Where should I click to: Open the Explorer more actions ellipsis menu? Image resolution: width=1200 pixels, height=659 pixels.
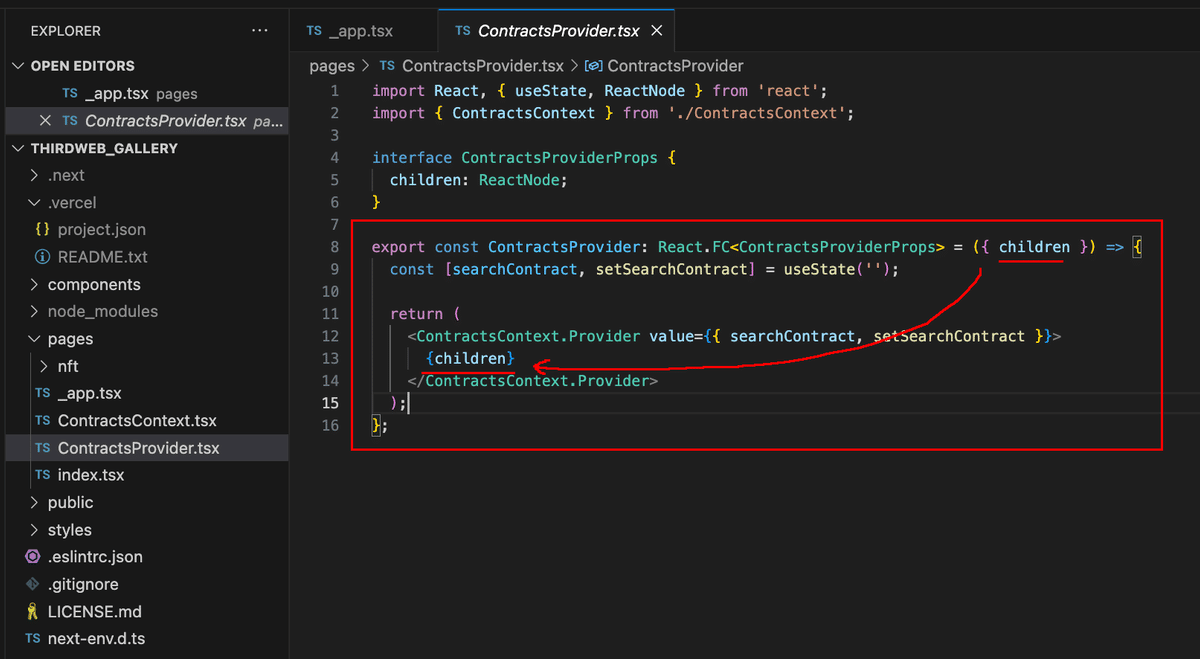[x=260, y=31]
